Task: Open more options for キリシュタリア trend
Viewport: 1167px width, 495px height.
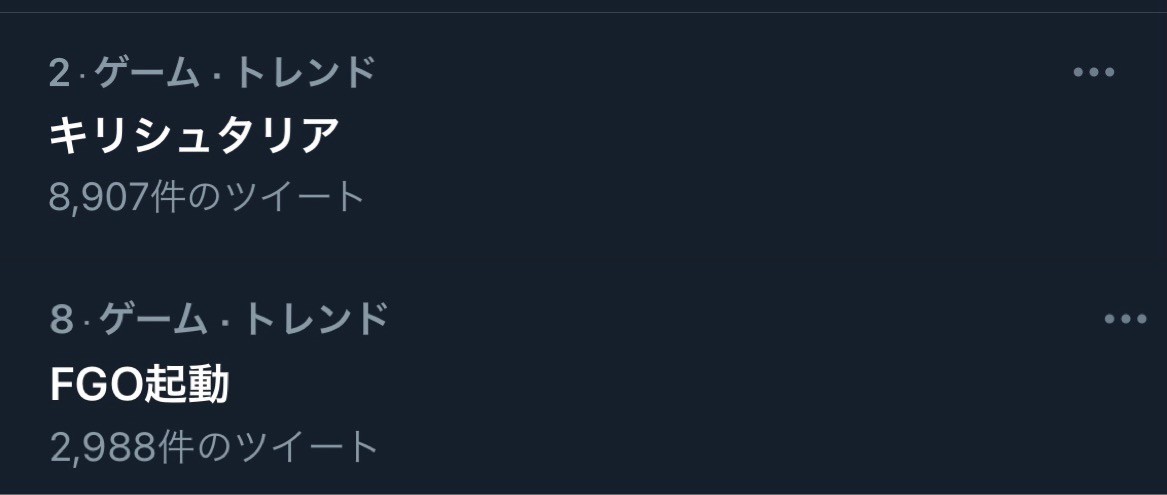Action: pos(1093,72)
